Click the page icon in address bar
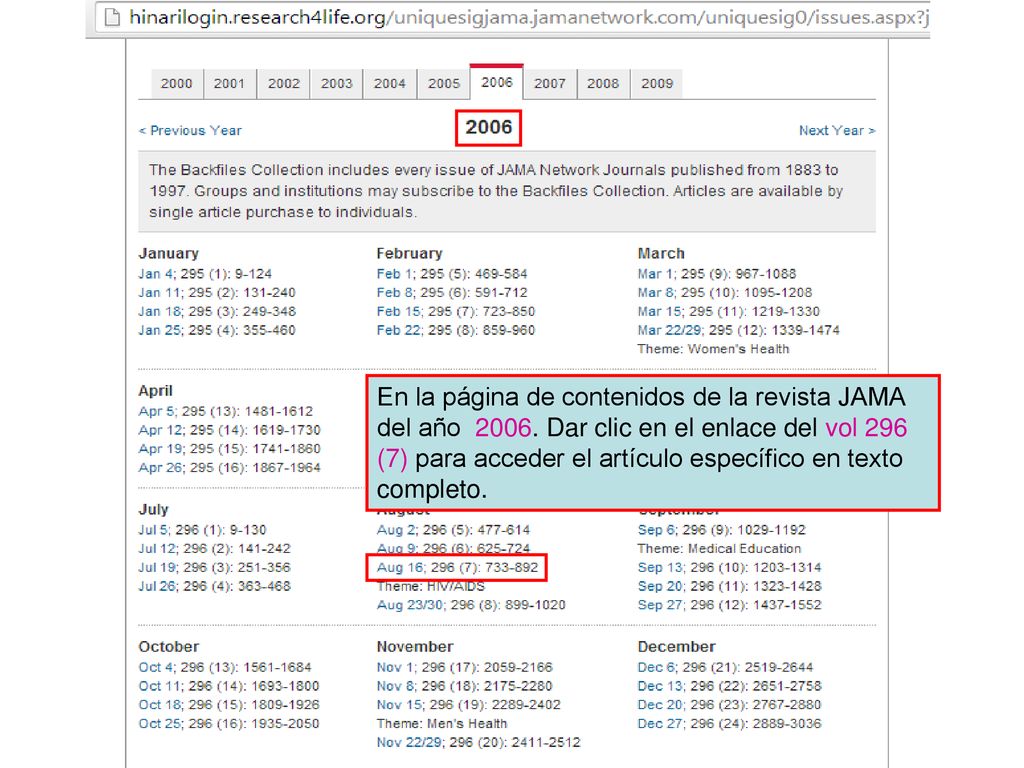Screen dimensions: 1024x768 point(112,18)
